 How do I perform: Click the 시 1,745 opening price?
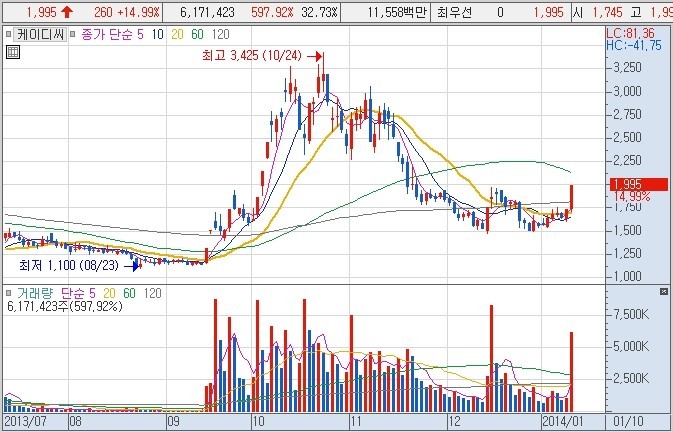click(x=597, y=12)
